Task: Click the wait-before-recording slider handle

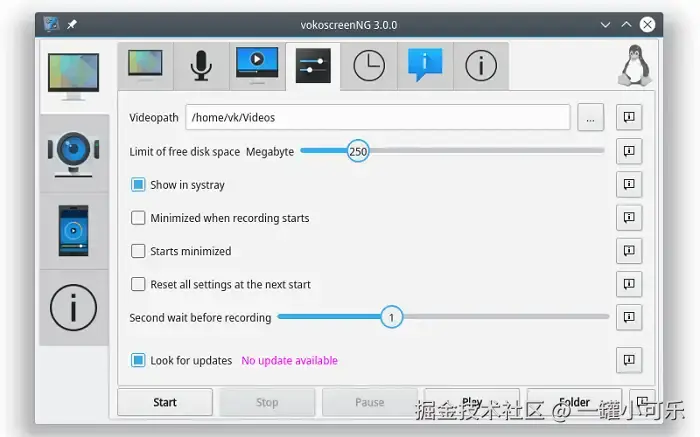Action: pos(392,317)
